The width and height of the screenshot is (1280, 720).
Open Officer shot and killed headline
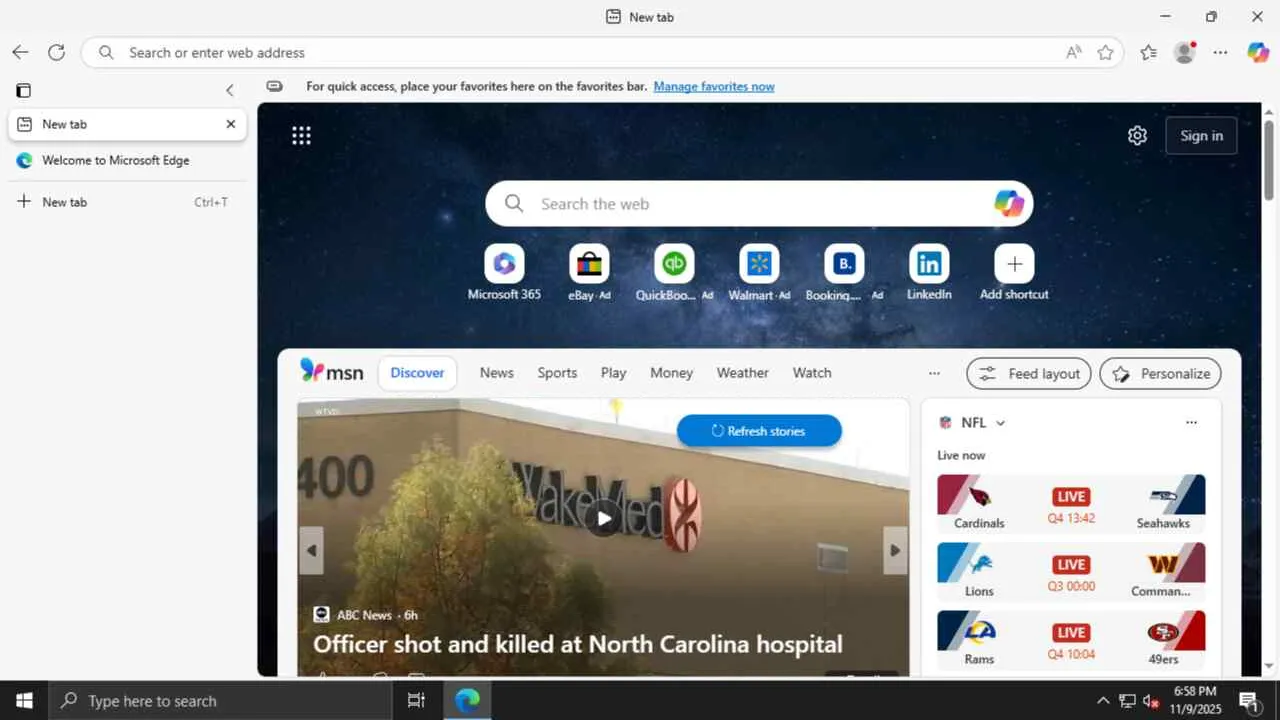point(578,644)
